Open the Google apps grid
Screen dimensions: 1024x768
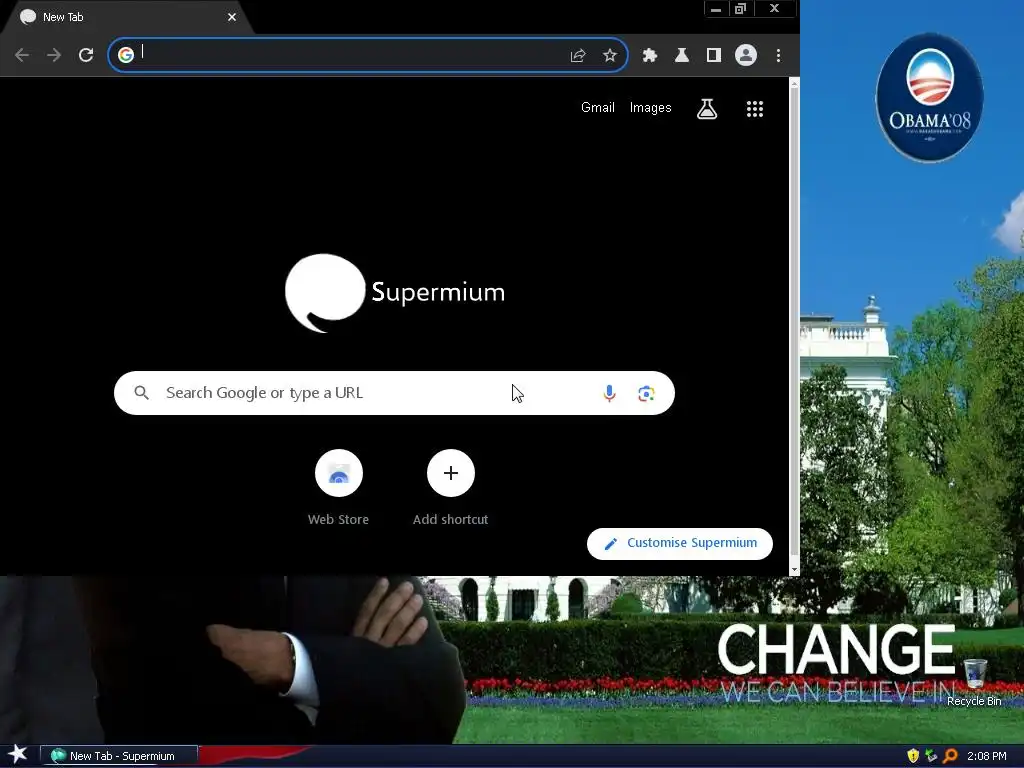pos(755,109)
